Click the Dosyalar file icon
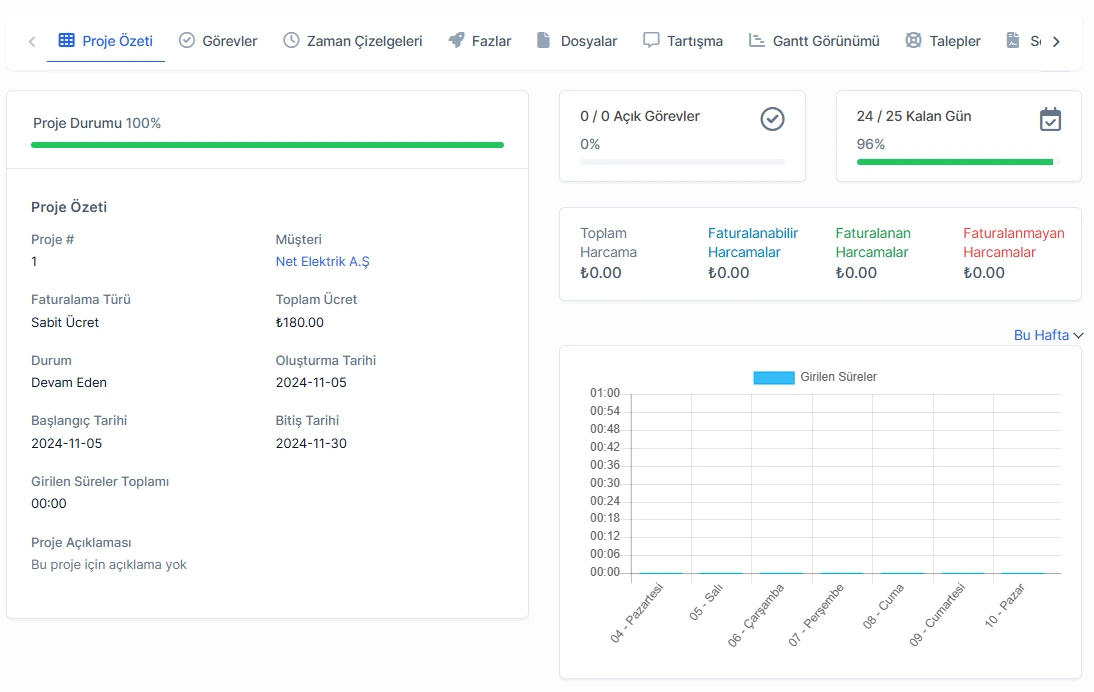 pos(544,40)
